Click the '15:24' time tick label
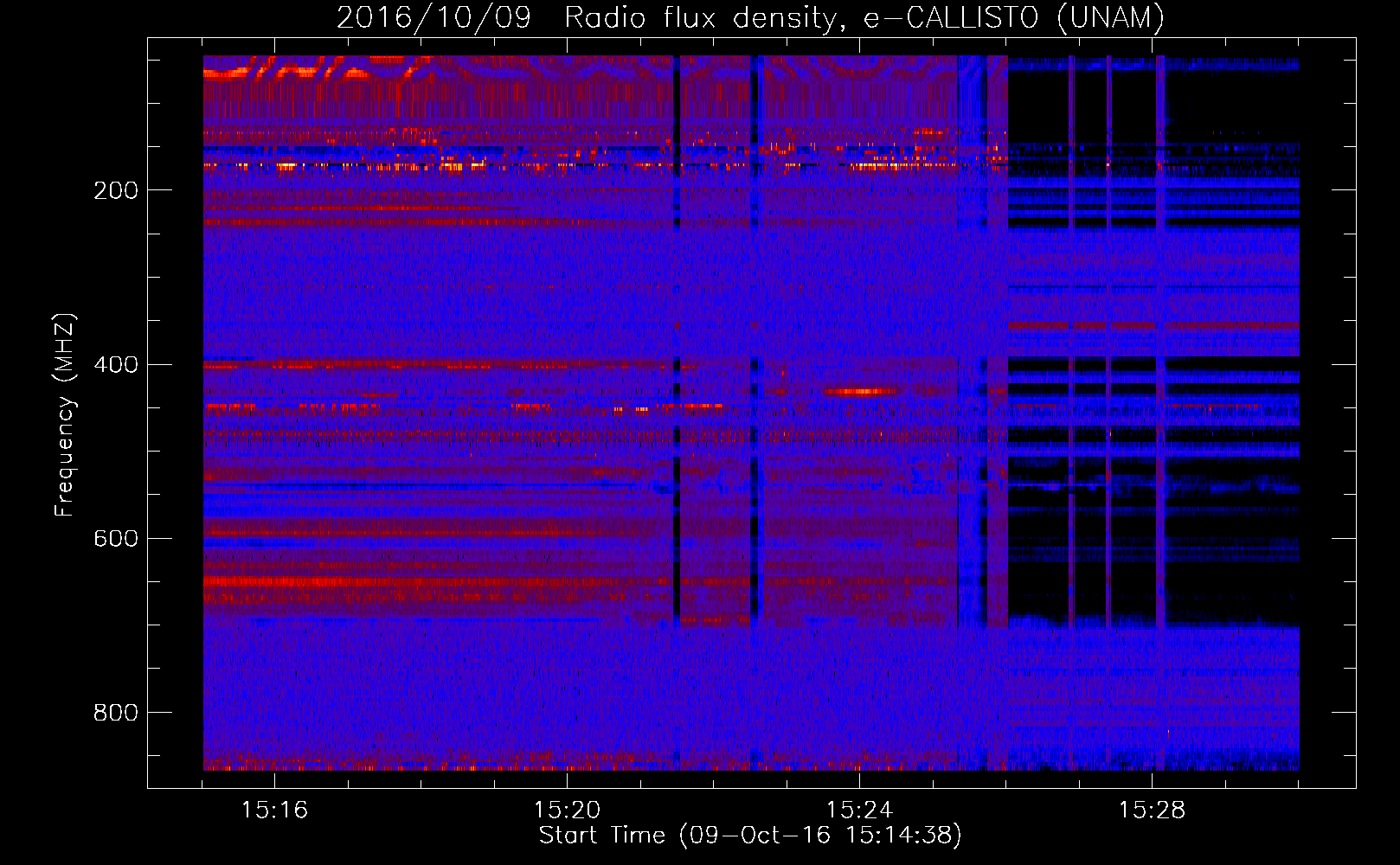 pos(859,810)
